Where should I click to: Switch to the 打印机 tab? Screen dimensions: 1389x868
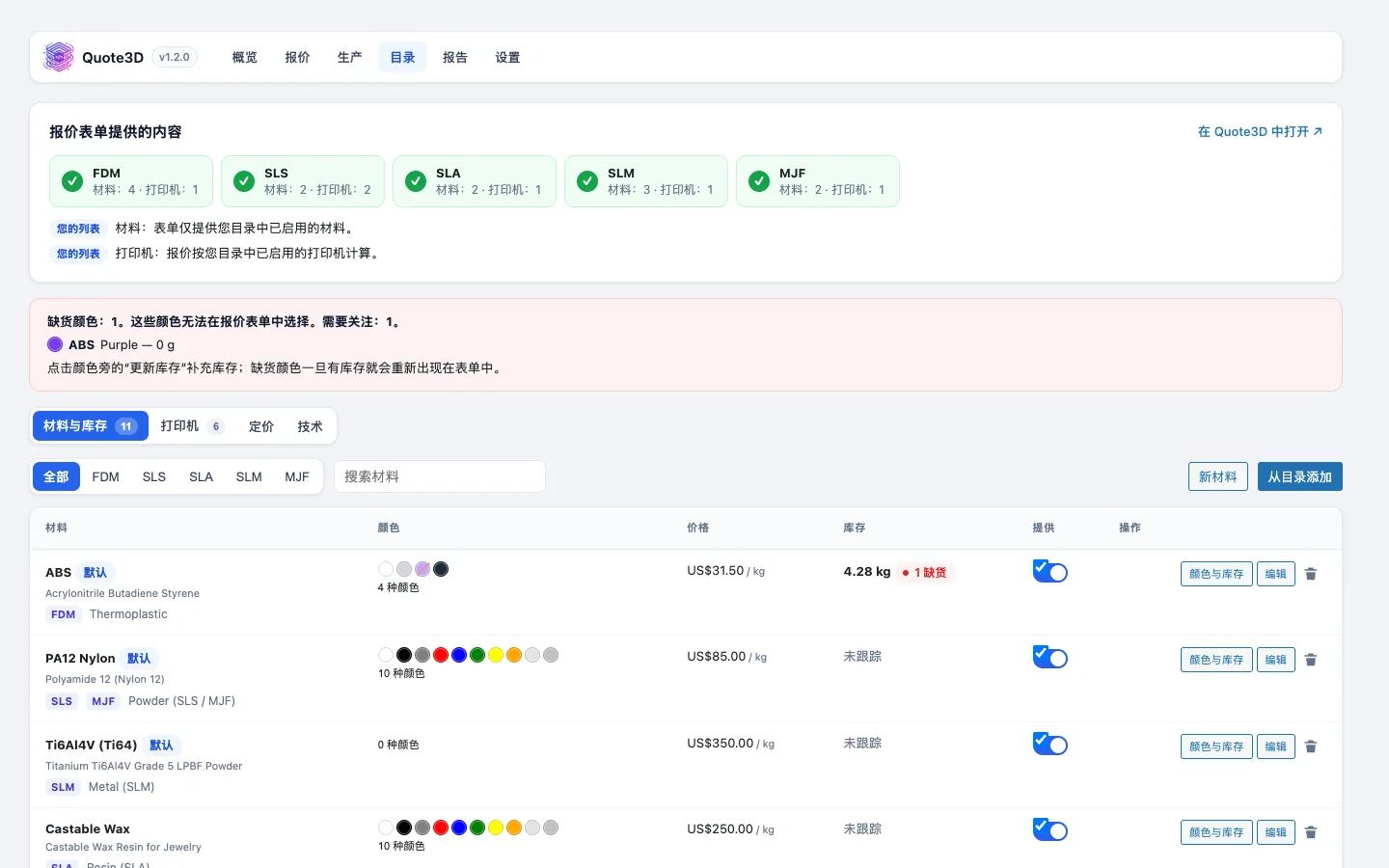[x=193, y=425]
